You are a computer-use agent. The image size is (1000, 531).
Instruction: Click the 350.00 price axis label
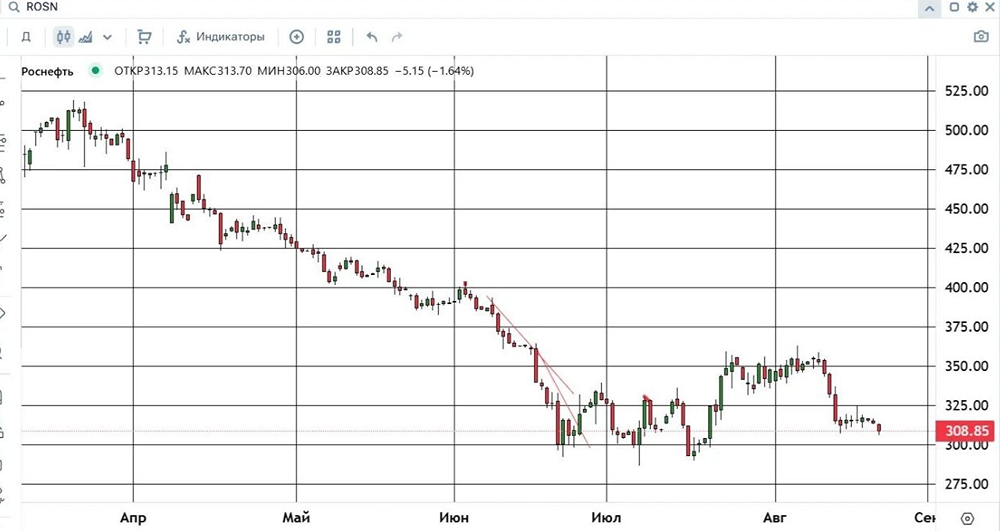point(966,366)
